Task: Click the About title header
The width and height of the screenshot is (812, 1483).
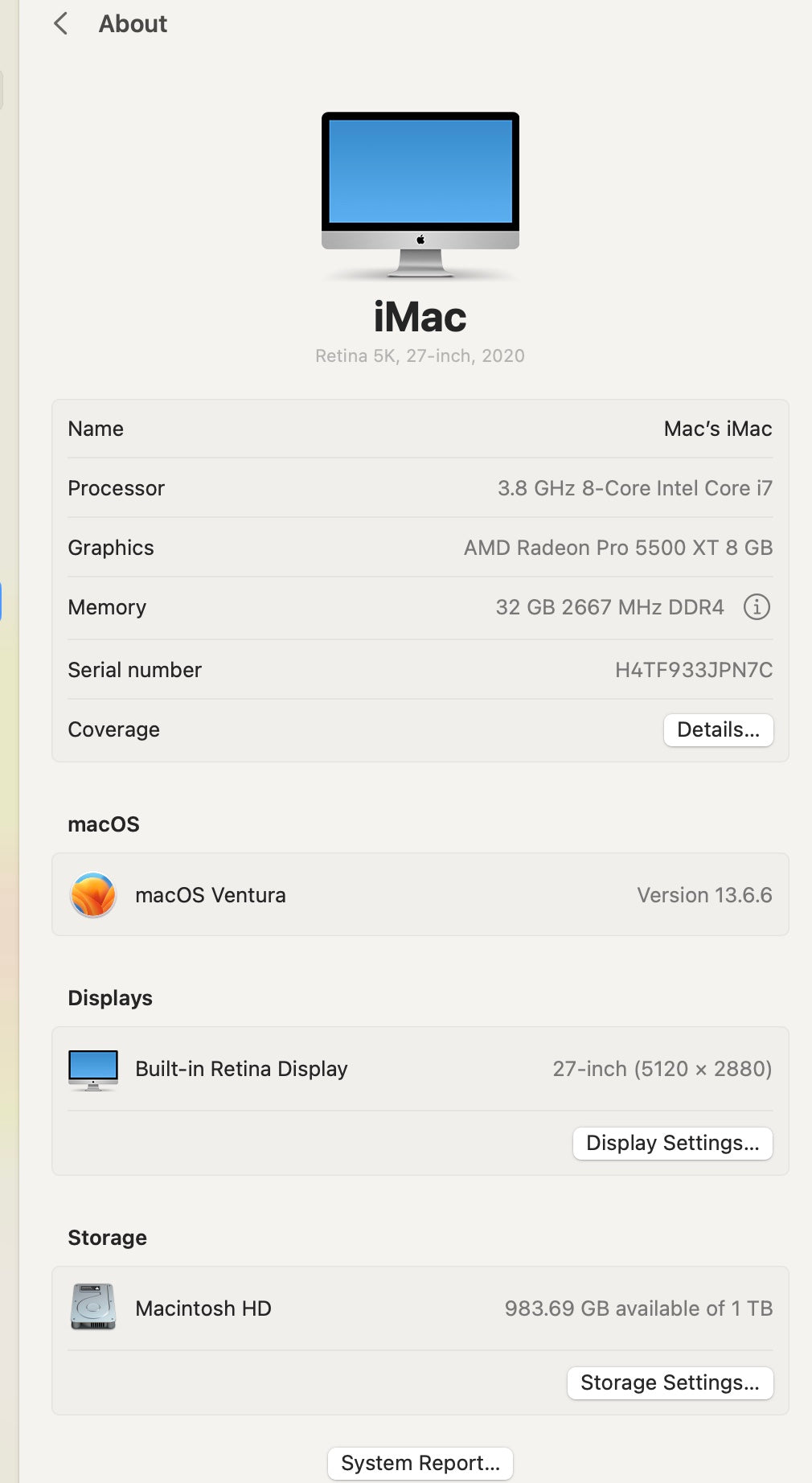Action: [x=133, y=24]
